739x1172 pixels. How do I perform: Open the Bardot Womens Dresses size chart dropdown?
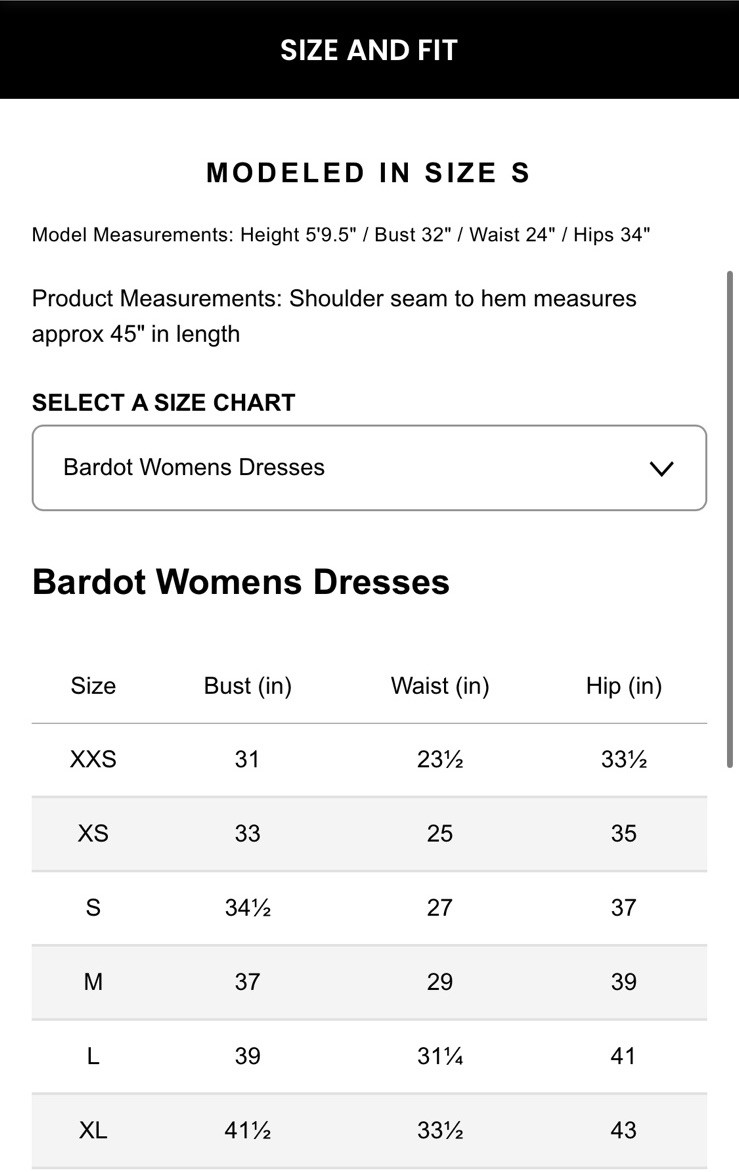(369, 468)
